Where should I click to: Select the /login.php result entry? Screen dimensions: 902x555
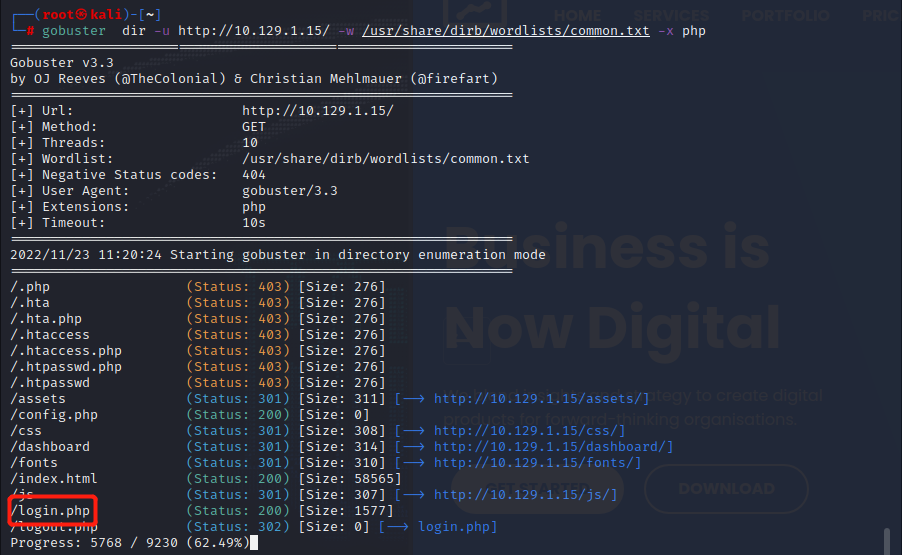click(51, 511)
